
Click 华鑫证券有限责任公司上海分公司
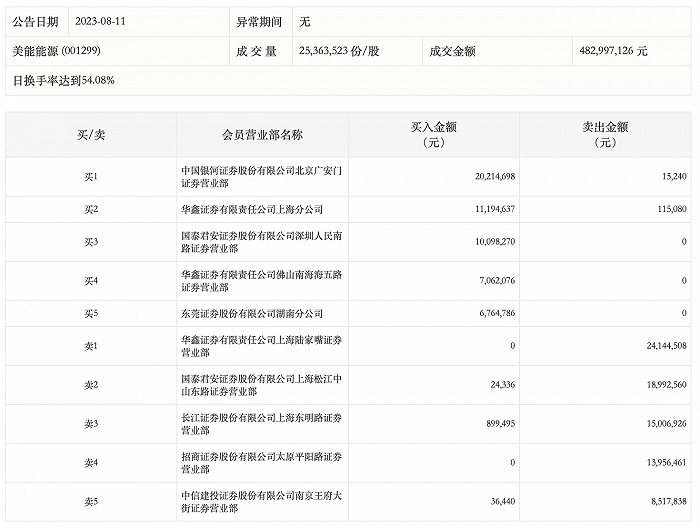[x=252, y=209]
